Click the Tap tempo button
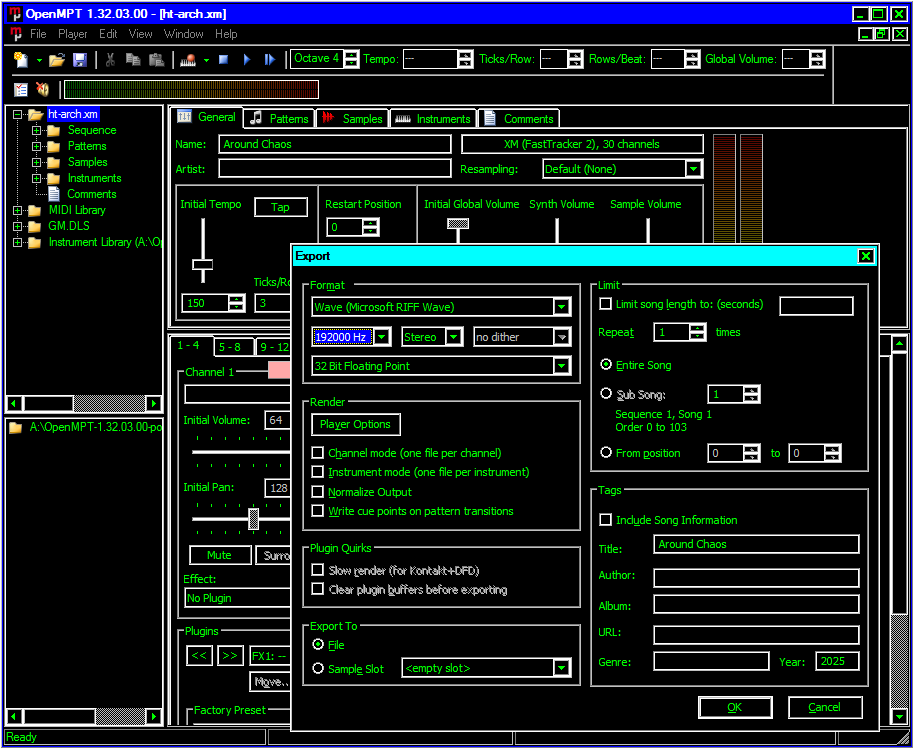 tap(280, 208)
